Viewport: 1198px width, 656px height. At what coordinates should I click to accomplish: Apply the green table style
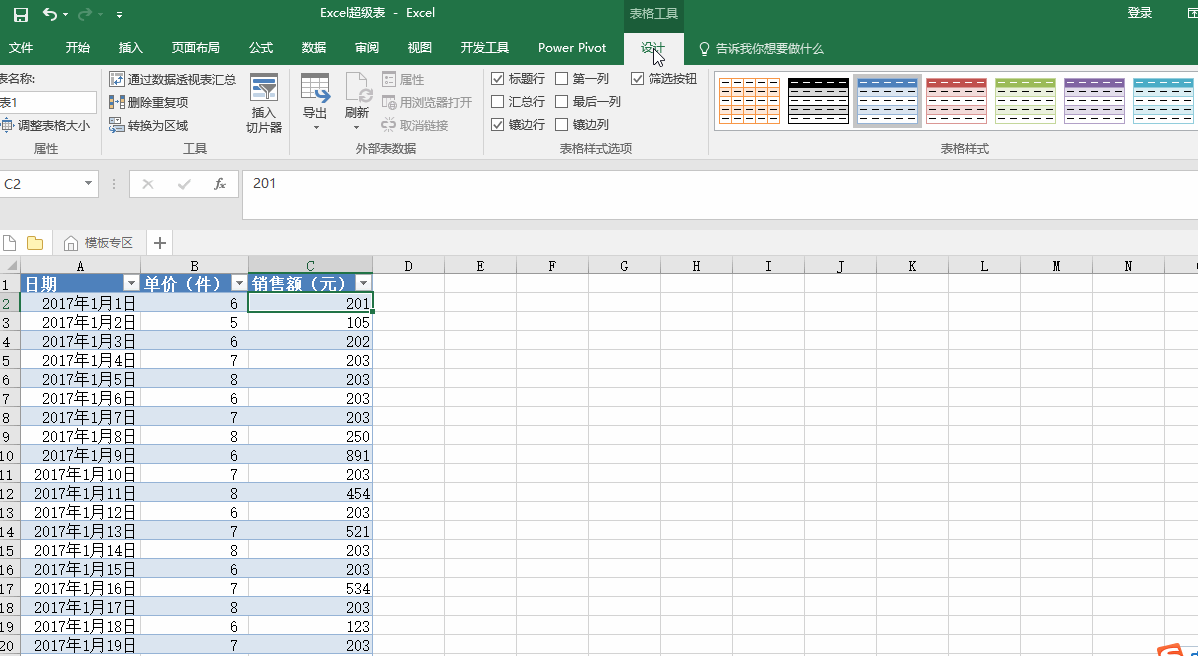1025,100
